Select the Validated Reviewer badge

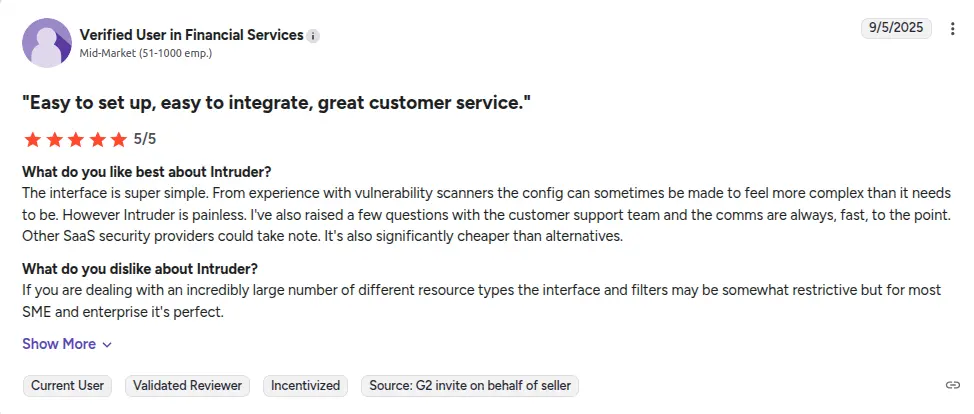(x=188, y=385)
